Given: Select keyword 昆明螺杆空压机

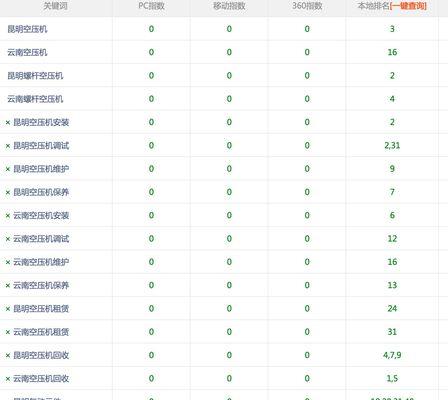Looking at the screenshot, I should (x=35, y=76).
